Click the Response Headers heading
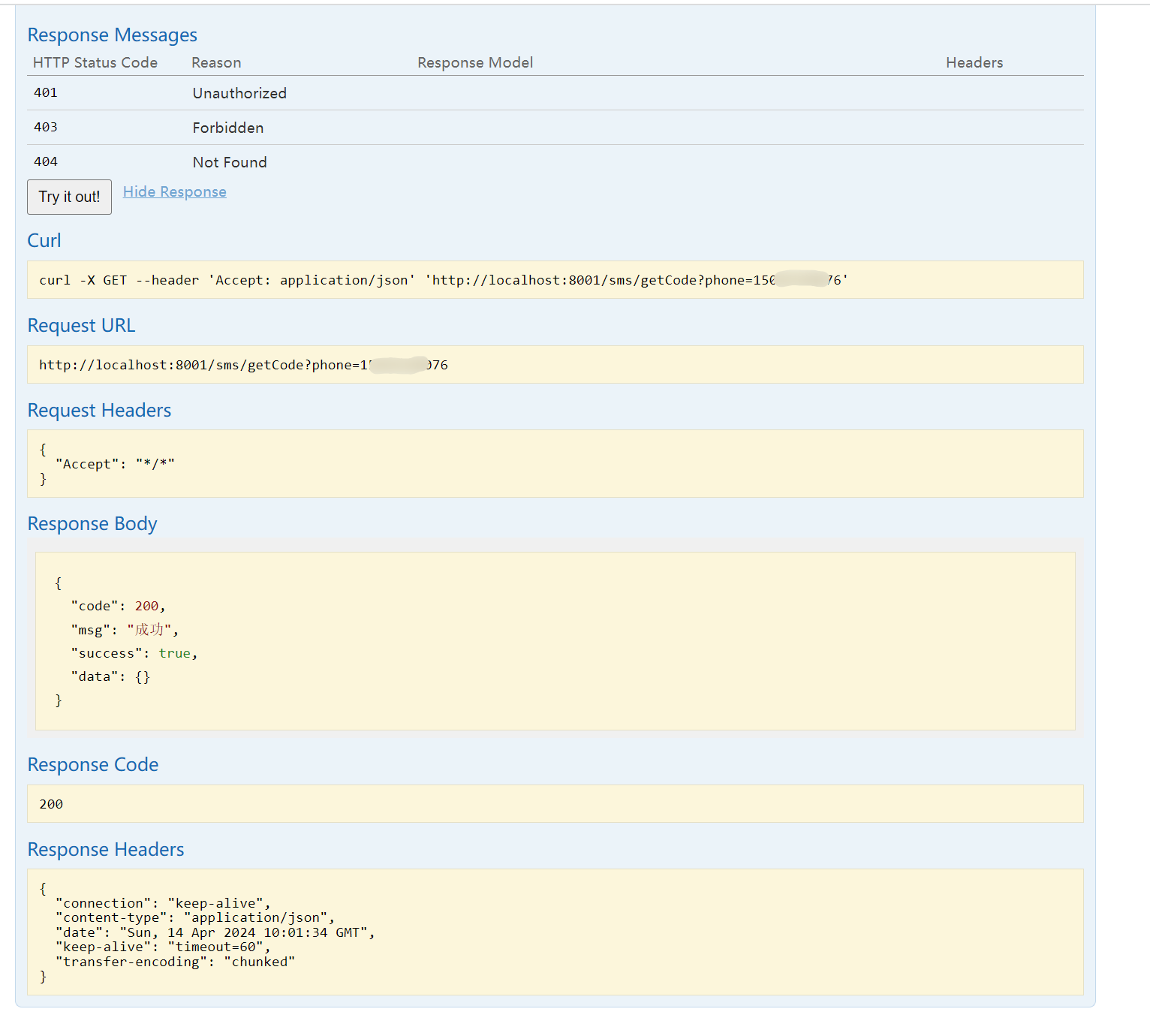The width and height of the screenshot is (1150, 1036). [x=106, y=849]
